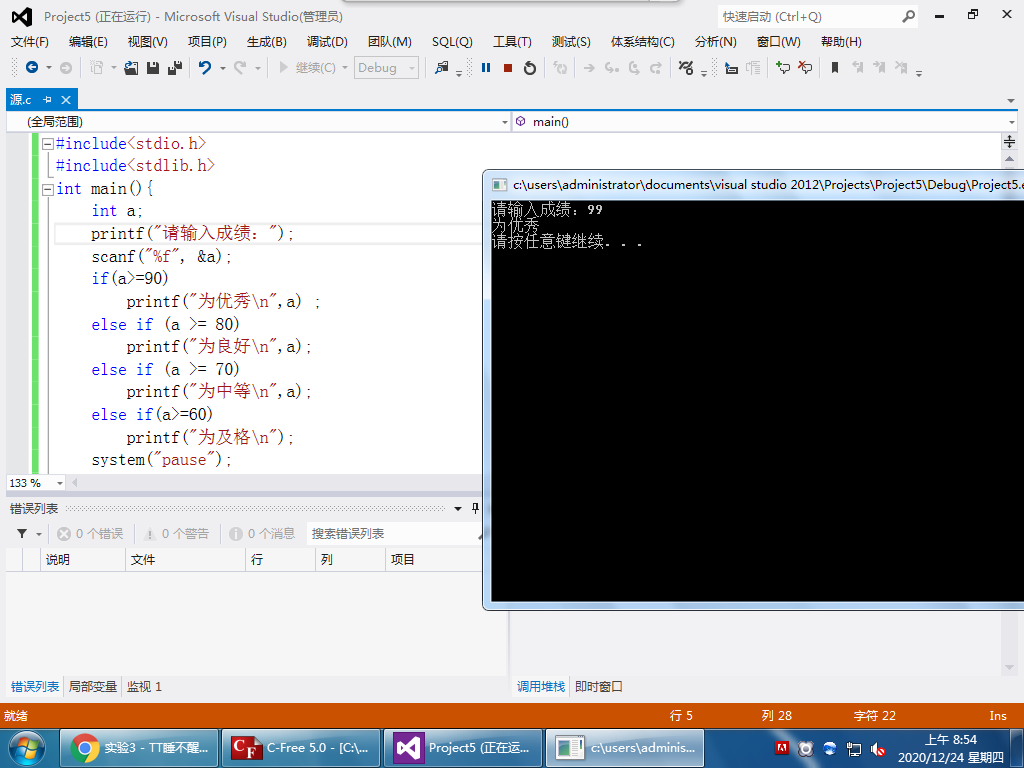Switch to Chrome 实验3 taskbar item
Screen dimensions: 1024x768
click(x=139, y=748)
